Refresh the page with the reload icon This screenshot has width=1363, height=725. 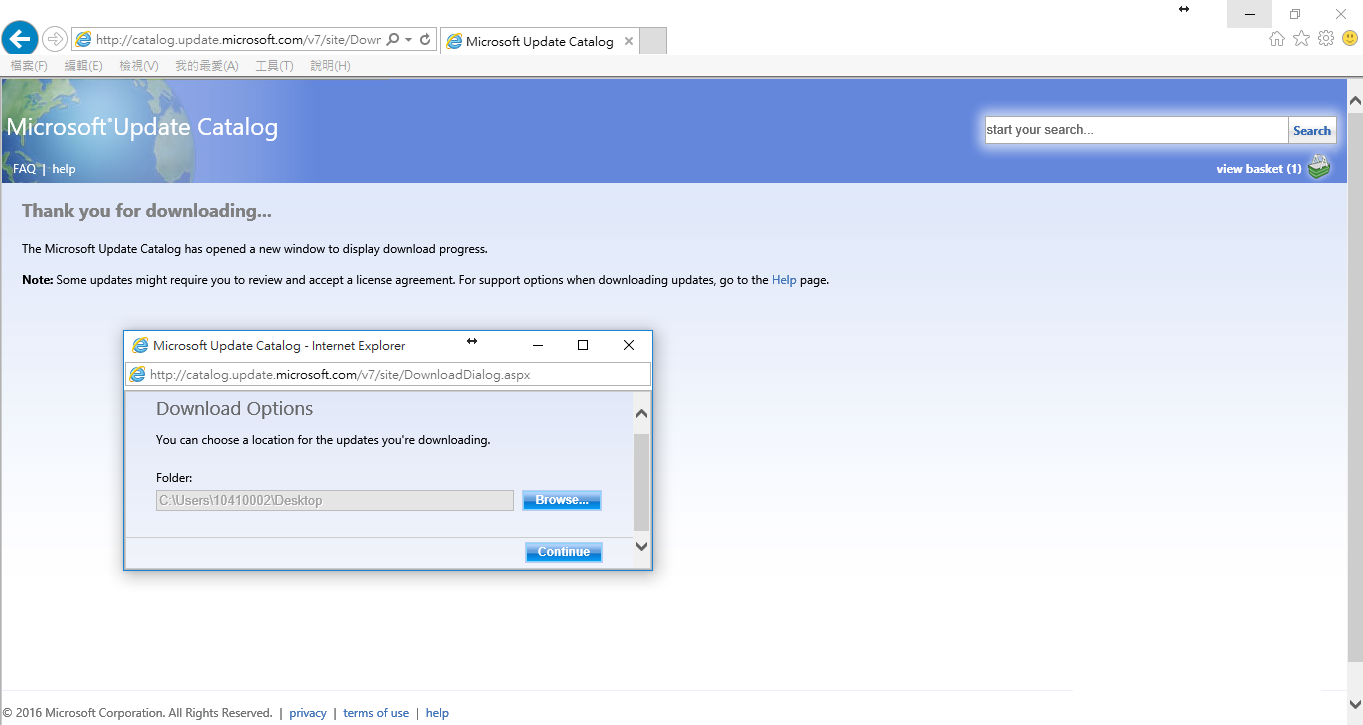tap(425, 40)
